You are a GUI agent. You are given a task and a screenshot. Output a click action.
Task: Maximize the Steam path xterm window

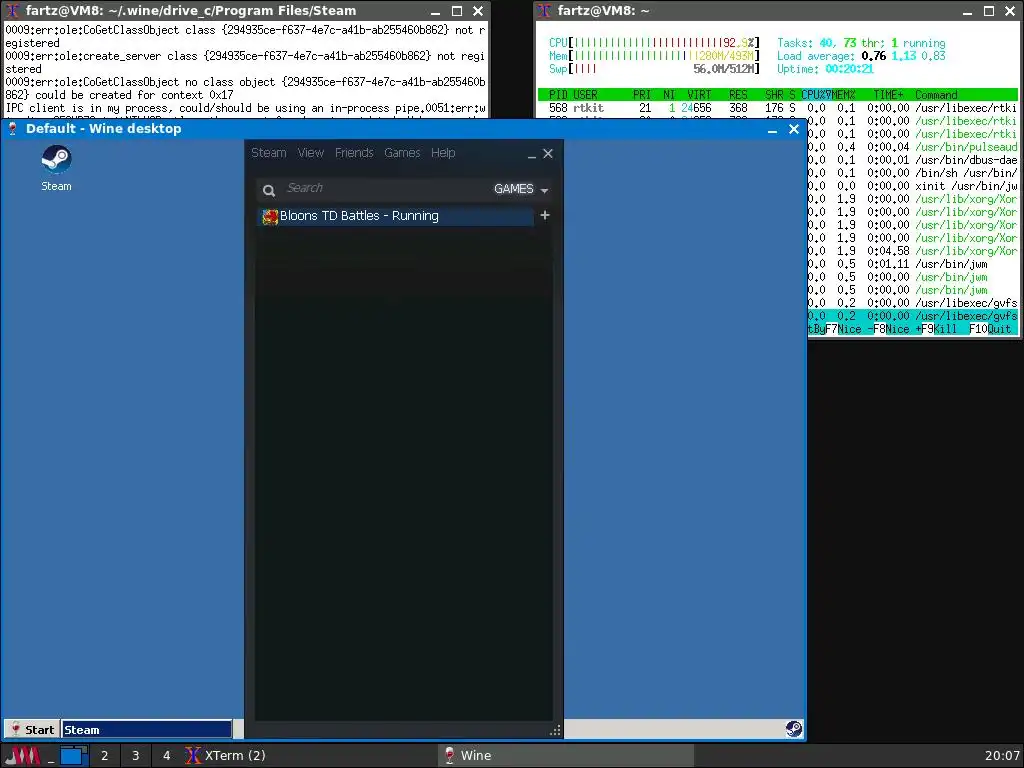click(457, 10)
